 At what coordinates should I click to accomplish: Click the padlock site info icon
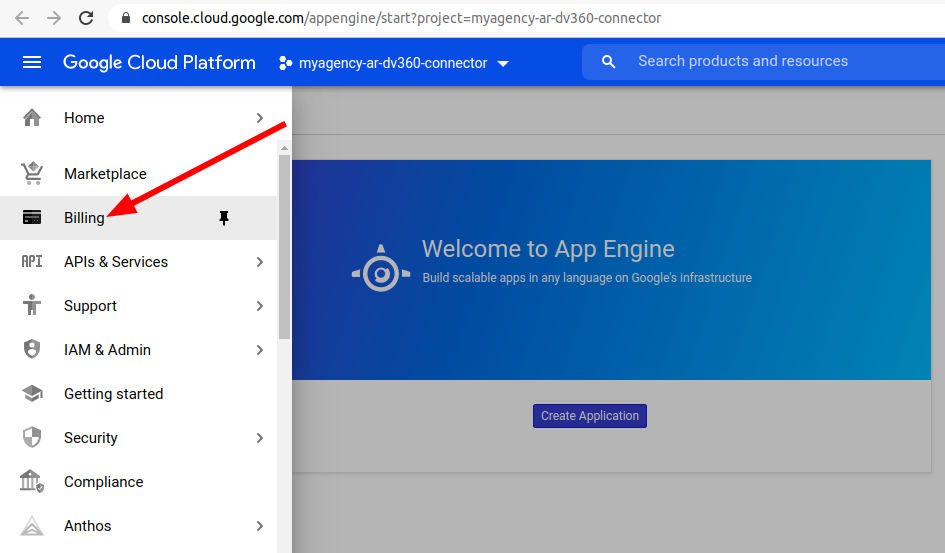[125, 18]
